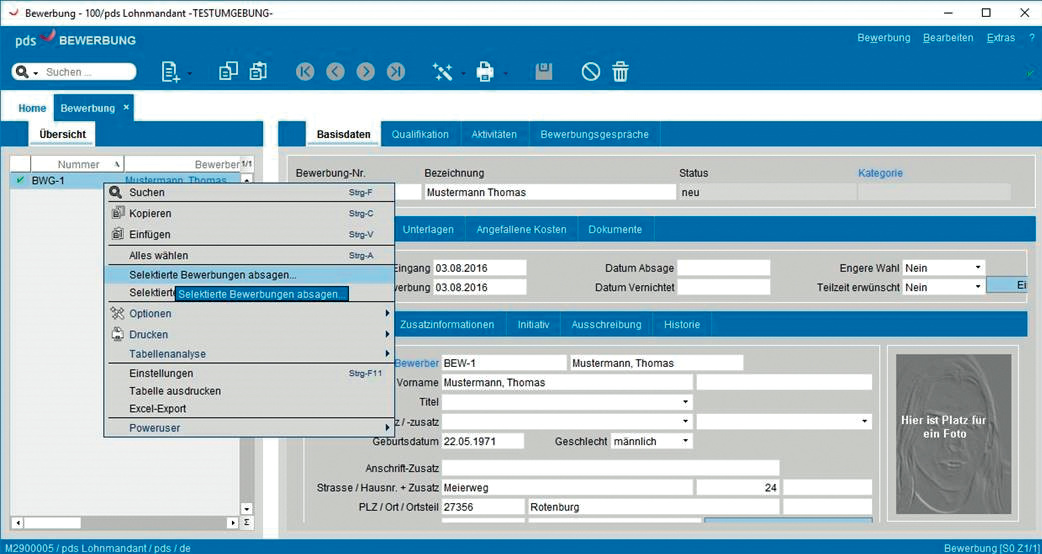Select 'Excel-Export' from the context menu
Image resolution: width=1042 pixels, height=554 pixels.
pos(157,409)
